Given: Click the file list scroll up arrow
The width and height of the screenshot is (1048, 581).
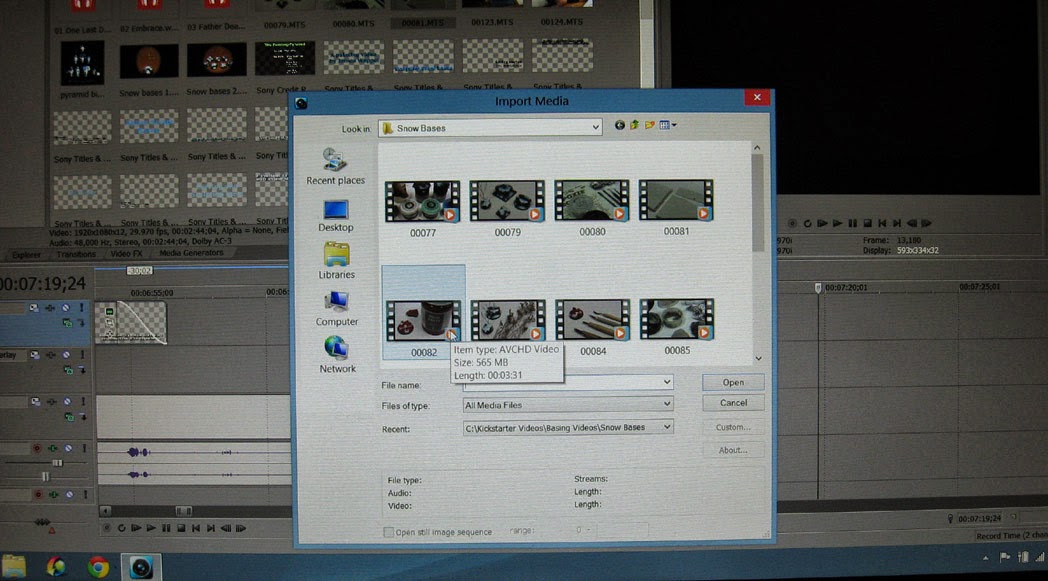Looking at the screenshot, I should click(757, 148).
